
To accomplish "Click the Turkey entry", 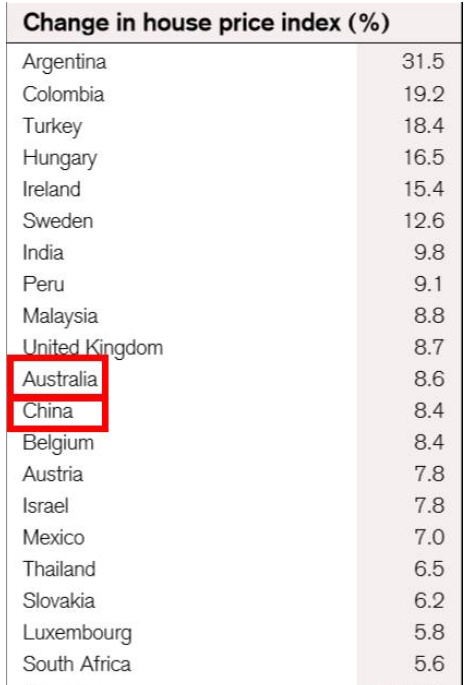I will coord(52,126).
